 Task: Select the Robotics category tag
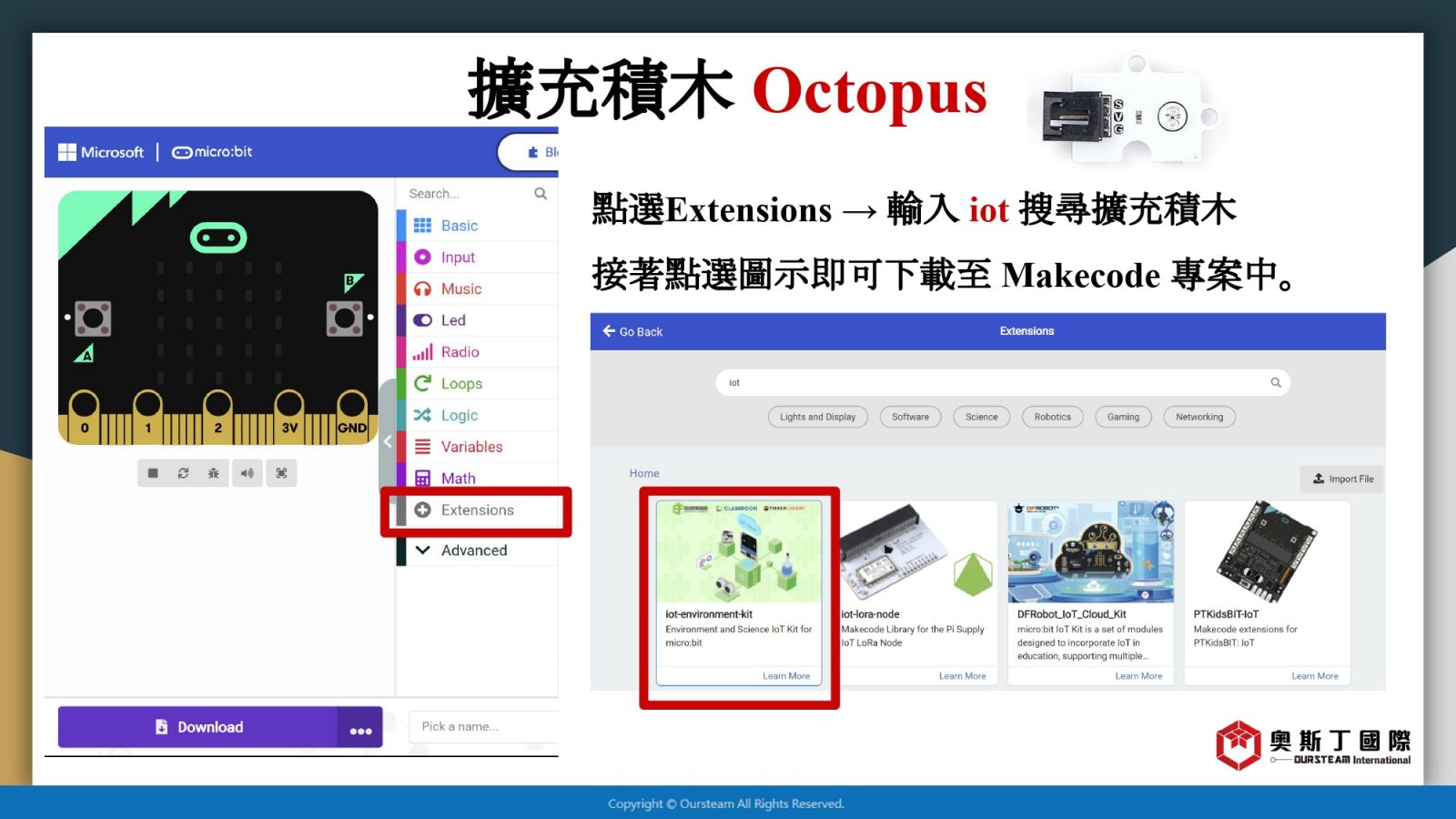[1053, 417]
